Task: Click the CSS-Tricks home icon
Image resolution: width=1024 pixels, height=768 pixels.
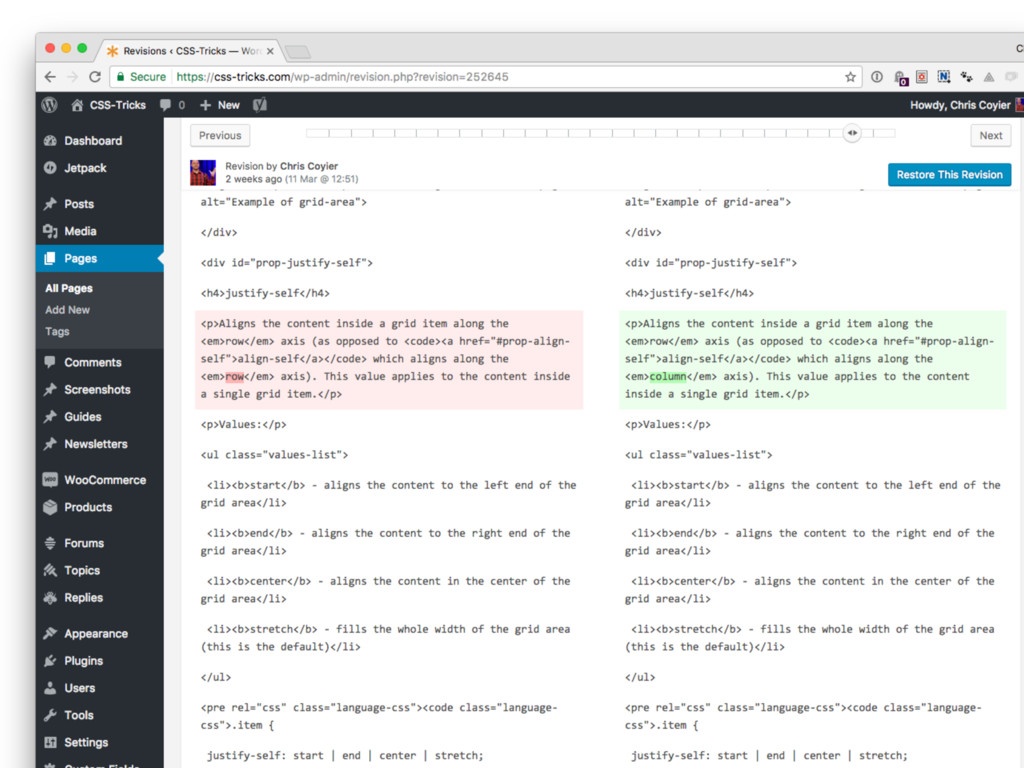Action: click(77, 105)
